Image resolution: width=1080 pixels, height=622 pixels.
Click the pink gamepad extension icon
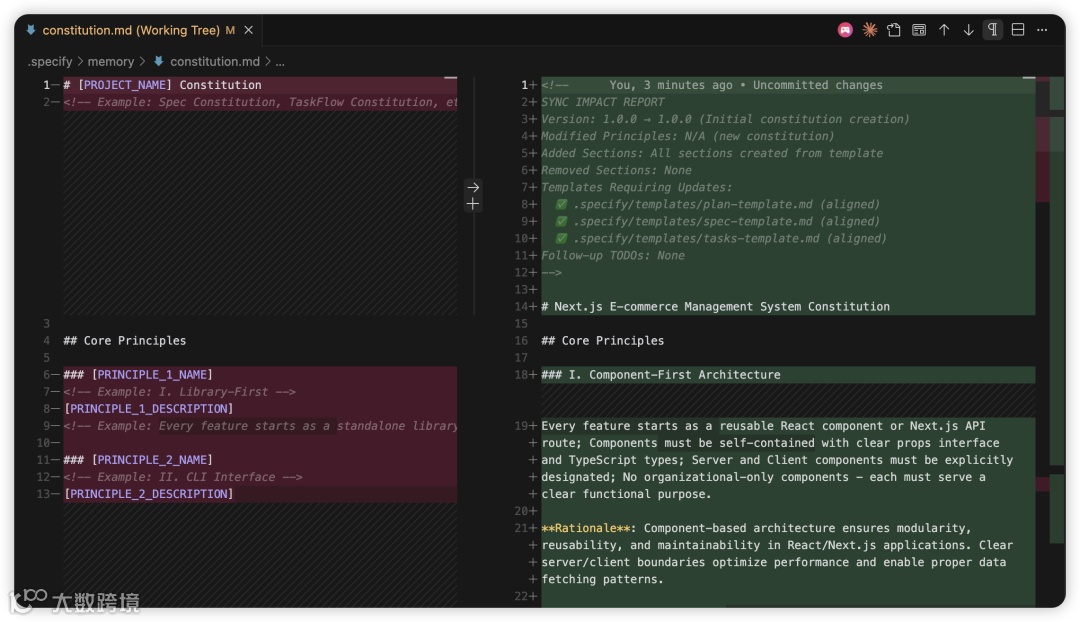pos(845,30)
